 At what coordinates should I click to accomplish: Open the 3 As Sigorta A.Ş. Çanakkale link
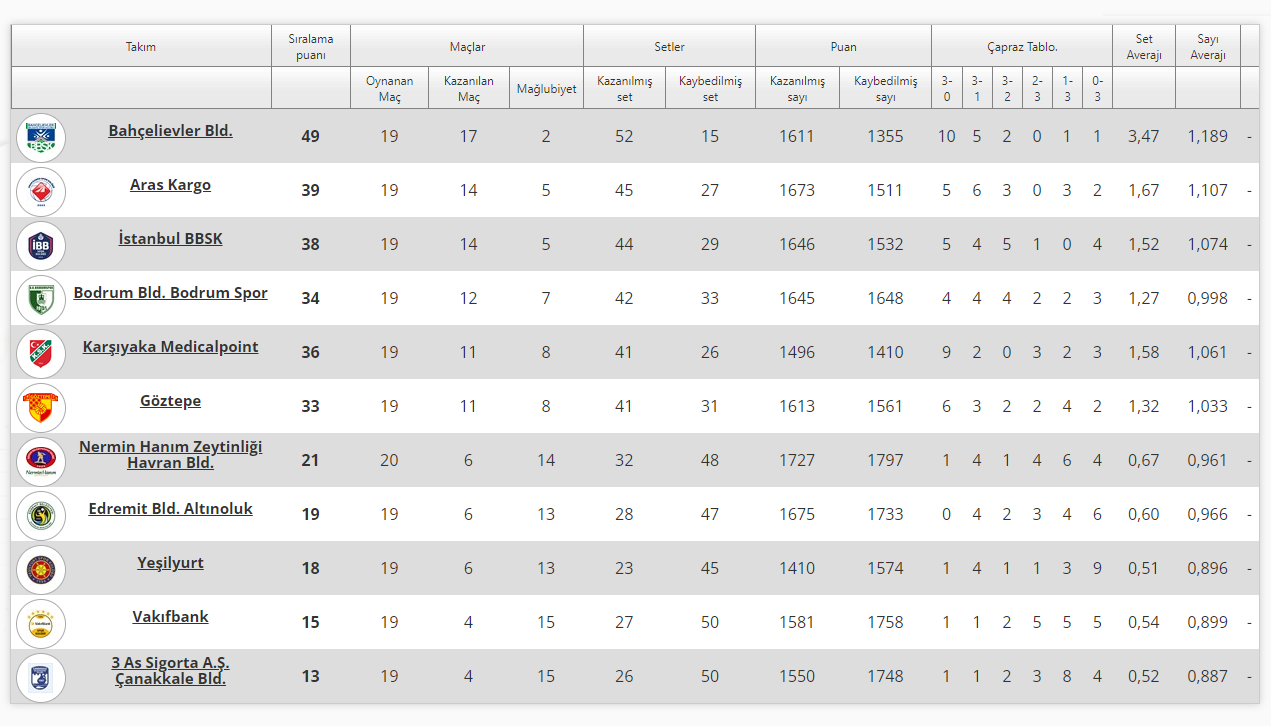(x=170, y=671)
